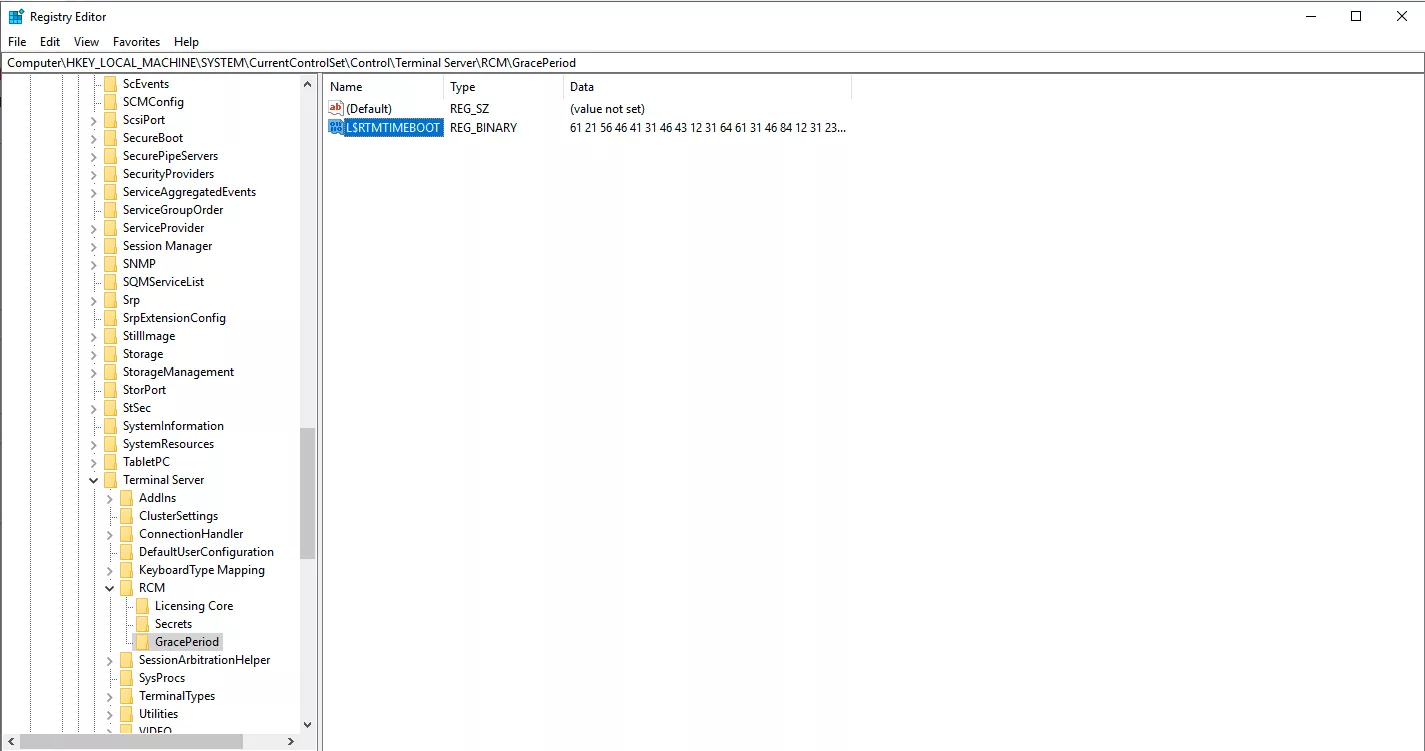Click the GracePeriod folder icon

(143, 642)
